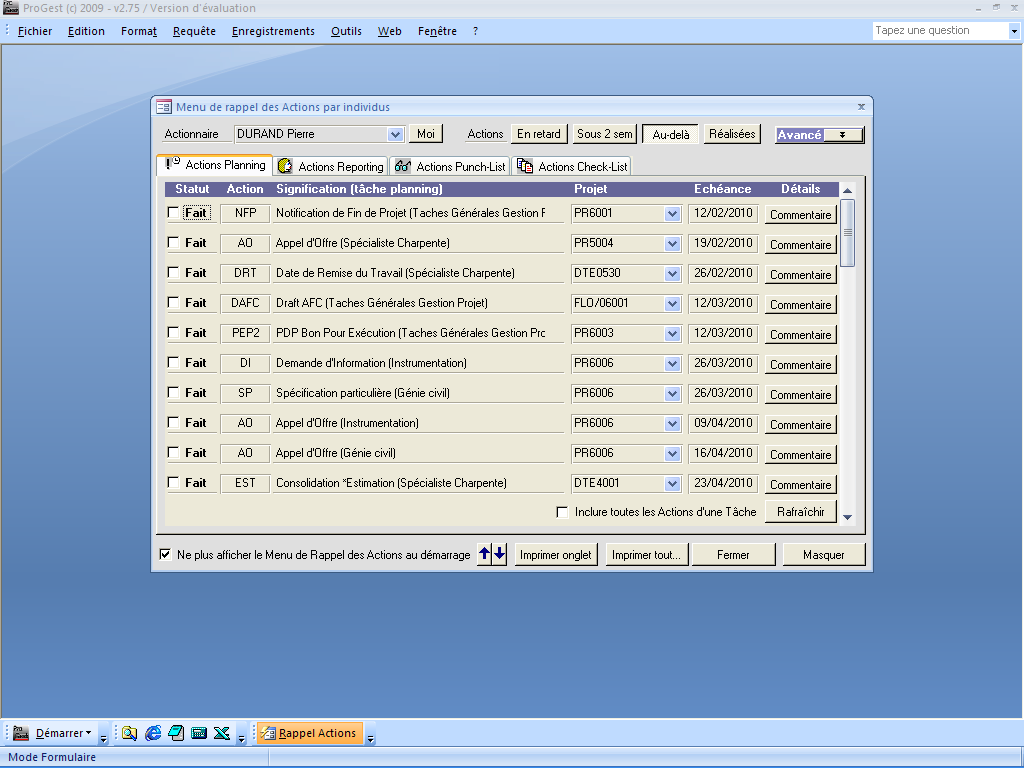This screenshot has height=768, width=1024.
Task: Expand the Avancé dropdown
Action: pyautogui.click(x=843, y=135)
